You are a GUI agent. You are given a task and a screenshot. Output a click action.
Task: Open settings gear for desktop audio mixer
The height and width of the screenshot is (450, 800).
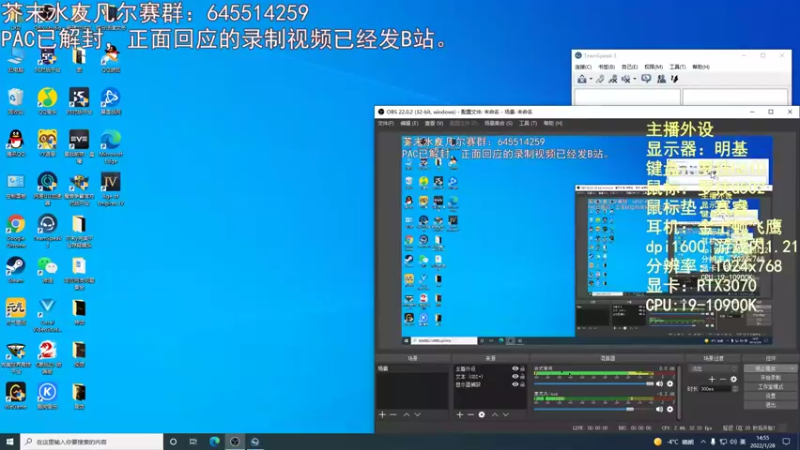pos(670,384)
